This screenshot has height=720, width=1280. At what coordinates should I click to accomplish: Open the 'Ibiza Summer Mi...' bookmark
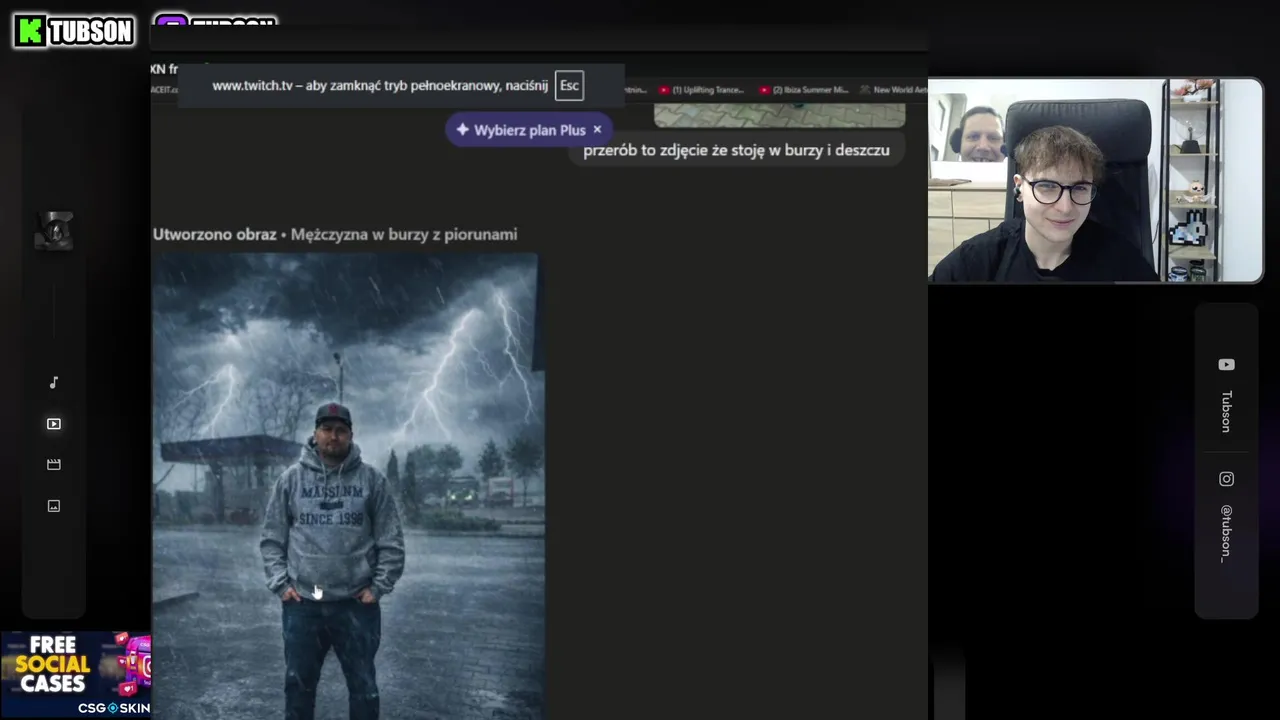(804, 90)
